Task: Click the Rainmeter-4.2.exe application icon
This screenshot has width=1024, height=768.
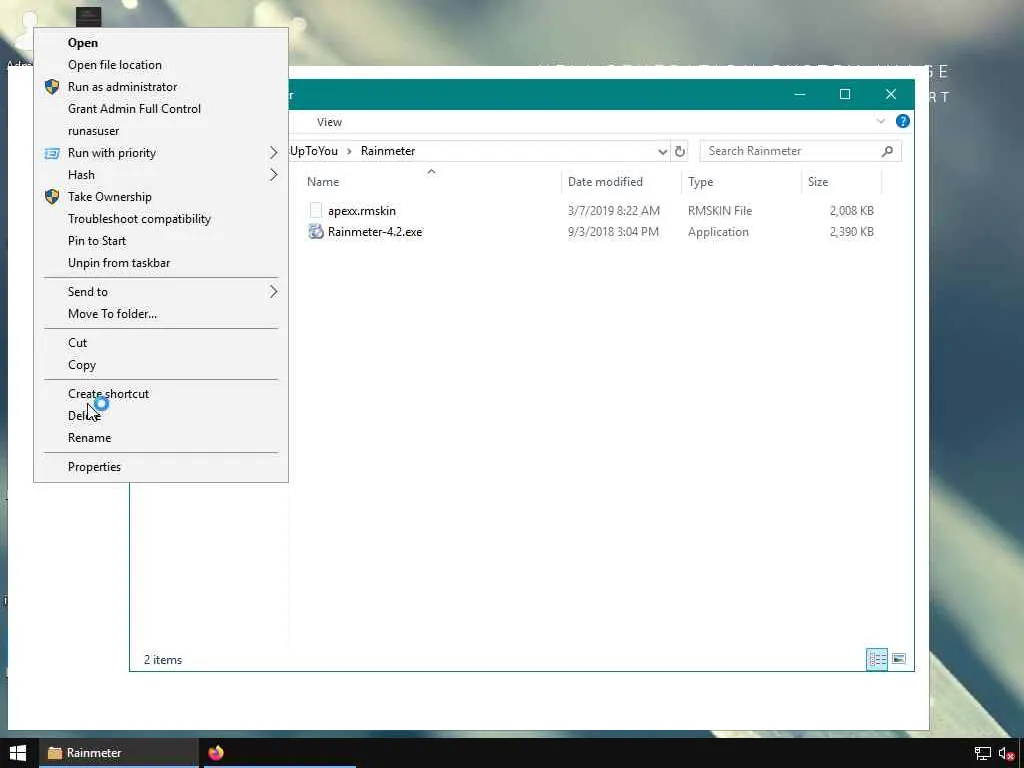Action: pyautogui.click(x=316, y=231)
